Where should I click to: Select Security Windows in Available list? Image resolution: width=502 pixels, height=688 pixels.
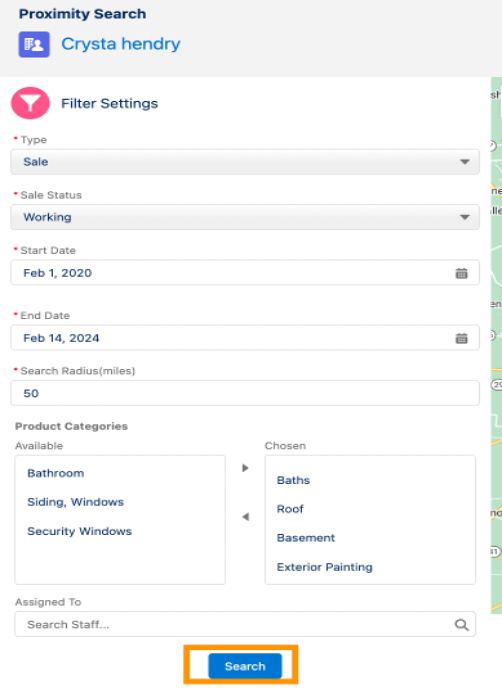pos(79,531)
